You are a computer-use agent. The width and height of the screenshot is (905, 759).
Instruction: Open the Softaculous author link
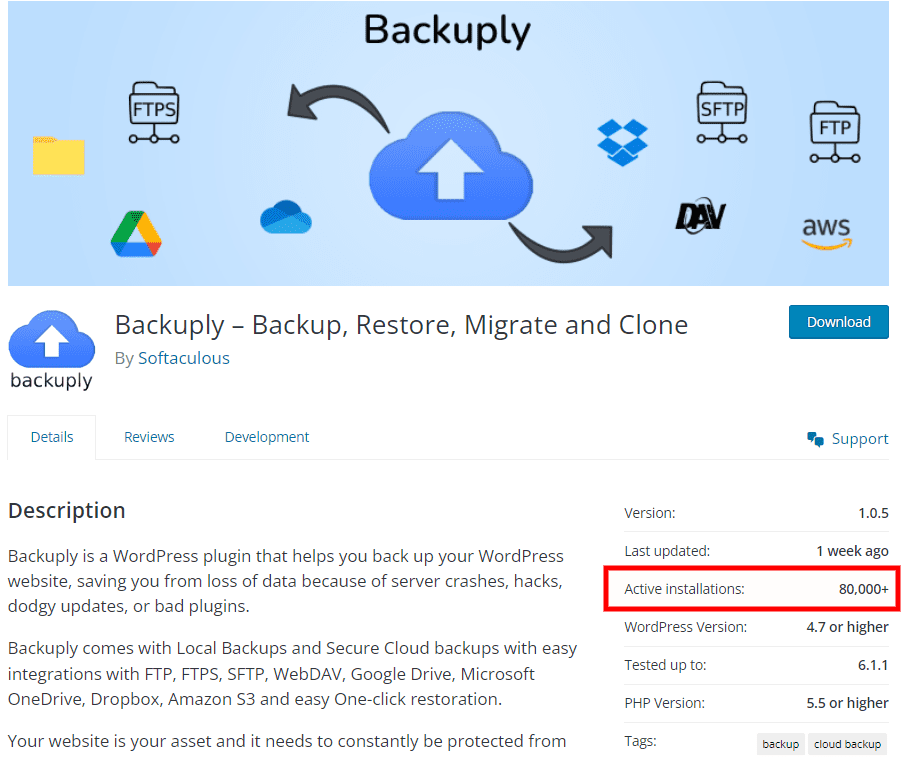(x=184, y=358)
